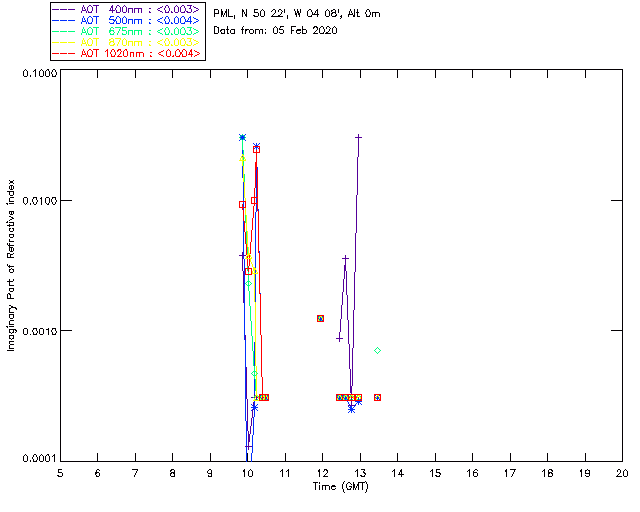Click the purple plus marker peak near time 13
This screenshot has height=512, width=640.
point(358,138)
